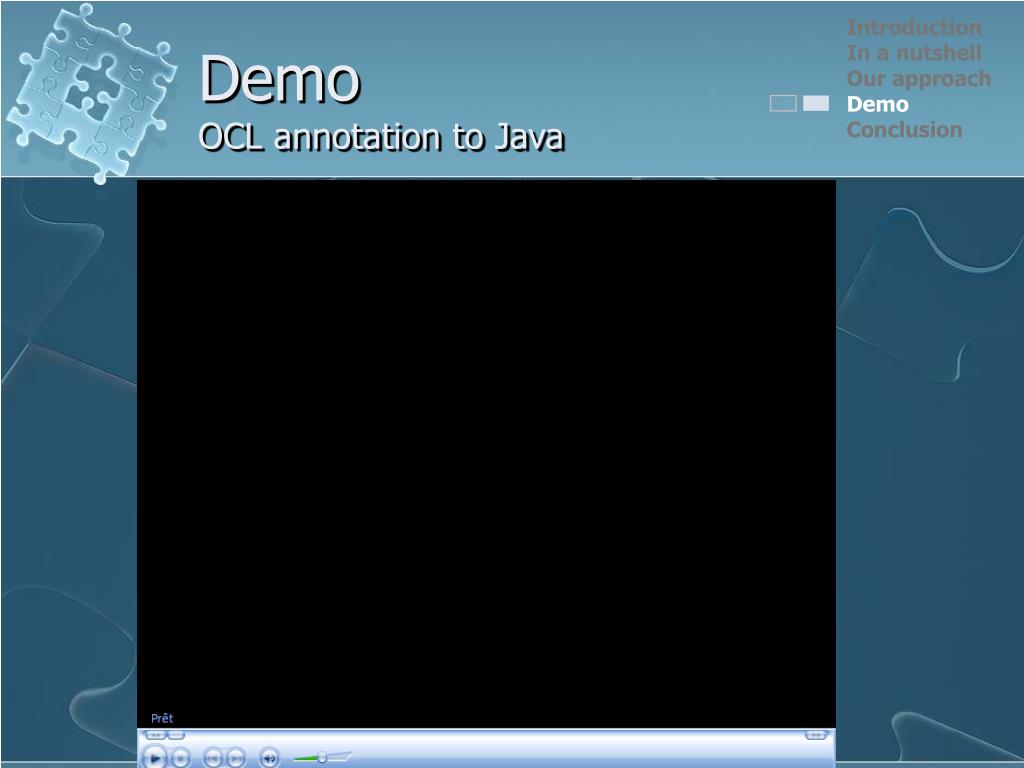Click the rewind button on the seek bar
The image size is (1024, 768).
[x=155, y=735]
